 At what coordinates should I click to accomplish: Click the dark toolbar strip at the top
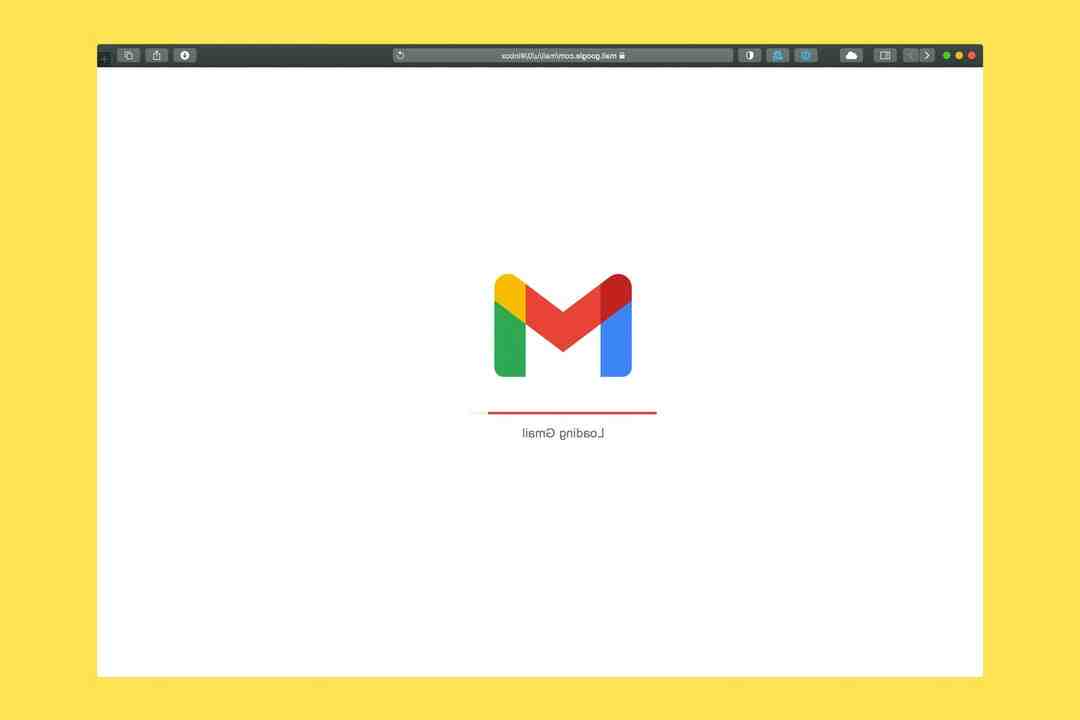click(x=300, y=55)
